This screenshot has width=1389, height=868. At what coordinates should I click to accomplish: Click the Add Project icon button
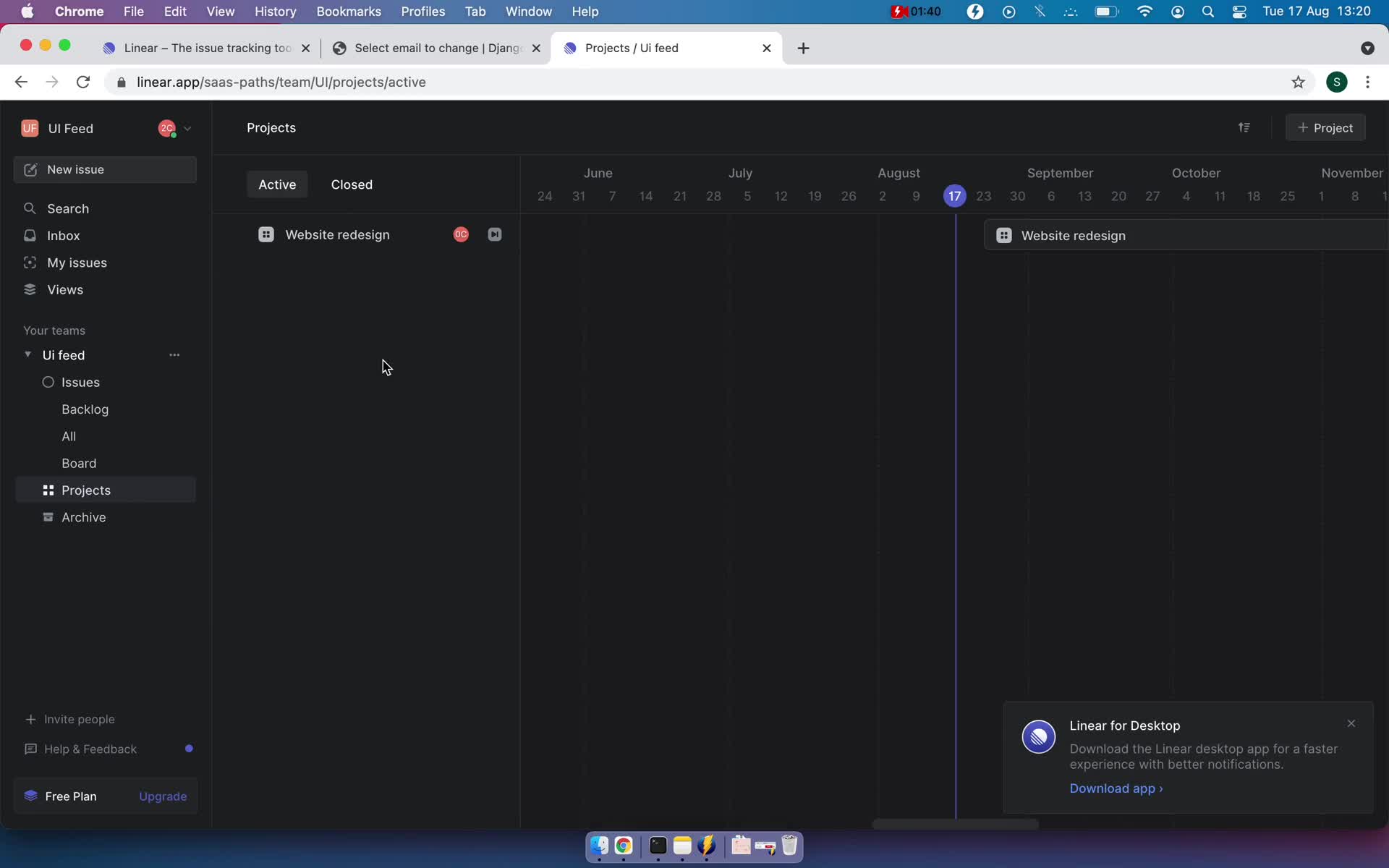[x=1326, y=128]
